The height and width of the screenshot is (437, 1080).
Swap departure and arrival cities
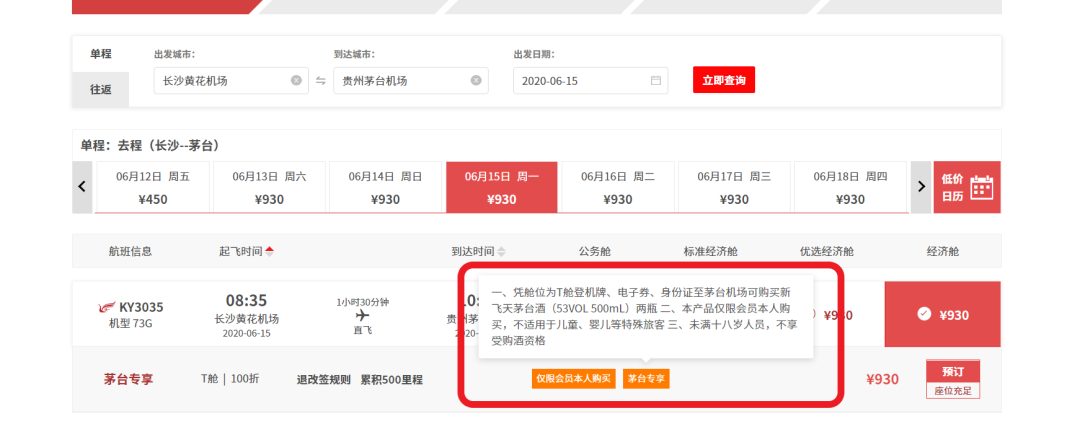pyautogui.click(x=321, y=81)
